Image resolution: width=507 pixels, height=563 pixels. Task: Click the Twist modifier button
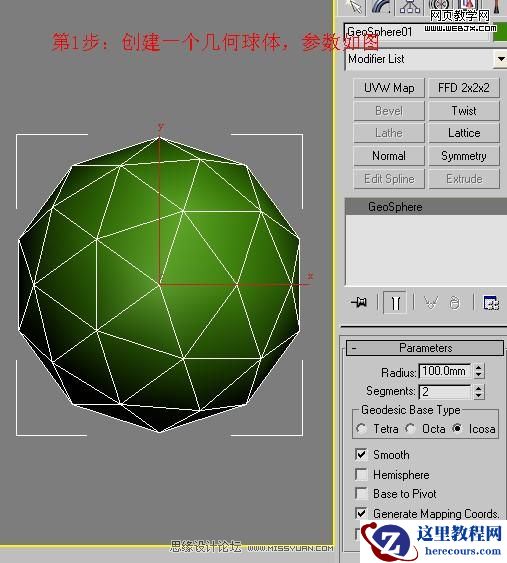[x=464, y=111]
